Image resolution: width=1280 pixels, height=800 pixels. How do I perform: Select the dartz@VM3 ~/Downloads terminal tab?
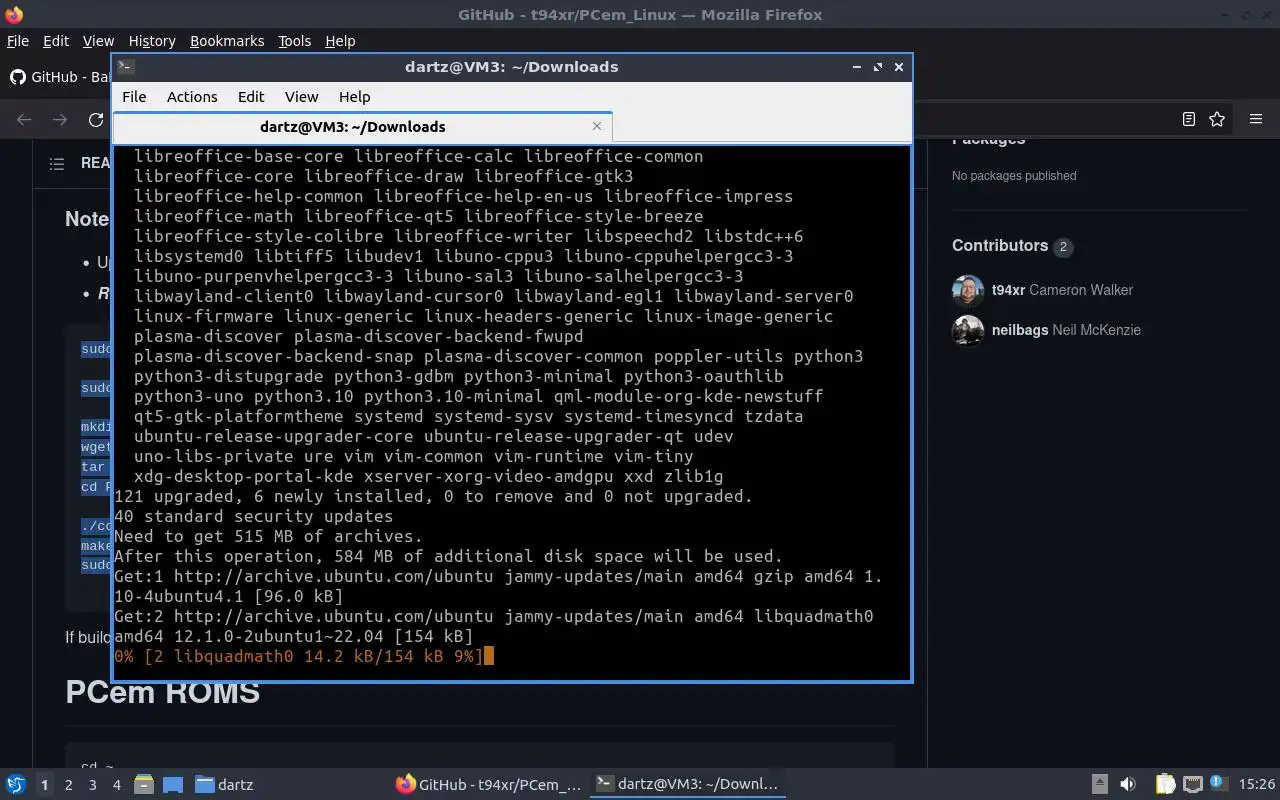352,127
